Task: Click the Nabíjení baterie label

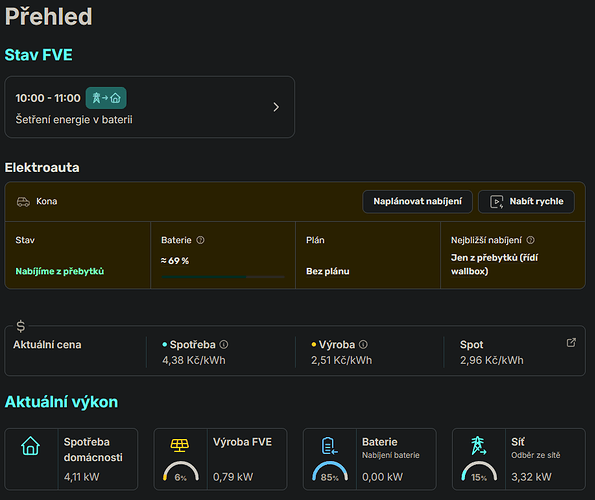Action: click(391, 455)
